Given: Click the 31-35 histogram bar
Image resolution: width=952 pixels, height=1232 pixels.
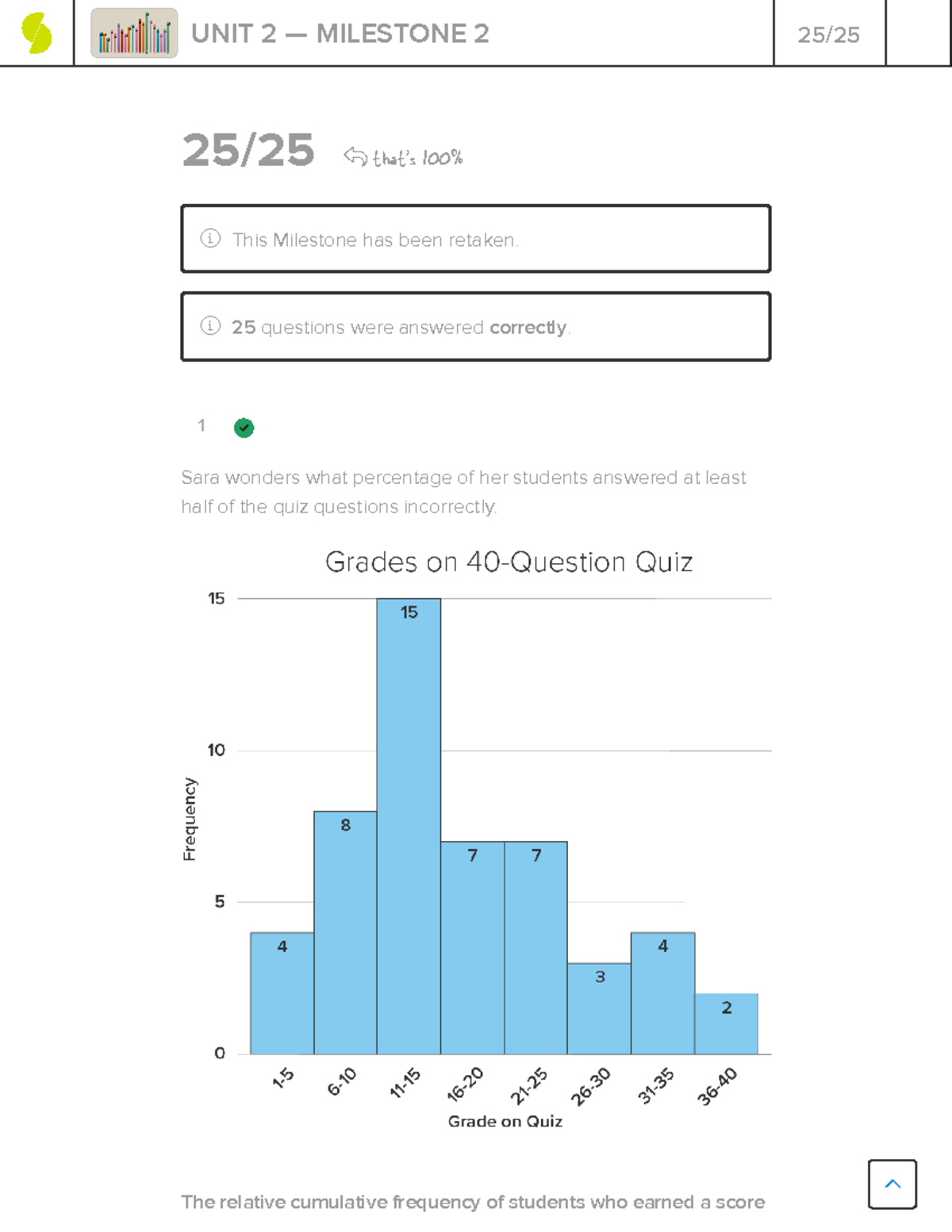Looking at the screenshot, I should click(662, 993).
